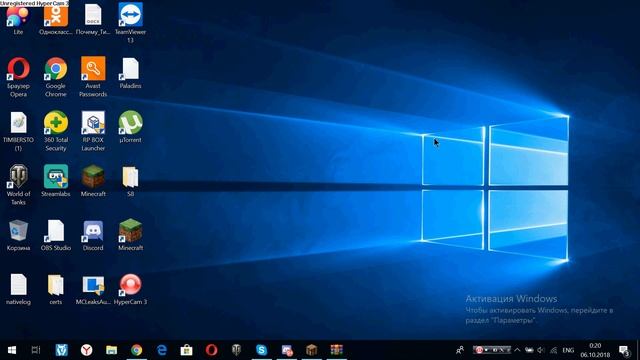
Task: Select World of Tanks desktop shortcut
Action: click(x=18, y=185)
